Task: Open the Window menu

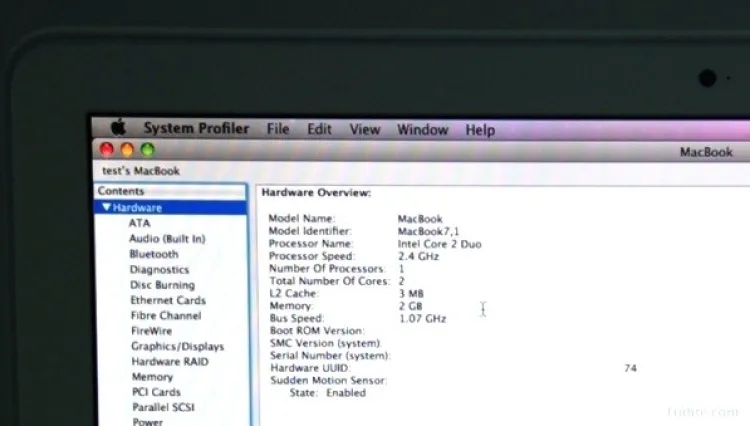Action: tap(422, 129)
